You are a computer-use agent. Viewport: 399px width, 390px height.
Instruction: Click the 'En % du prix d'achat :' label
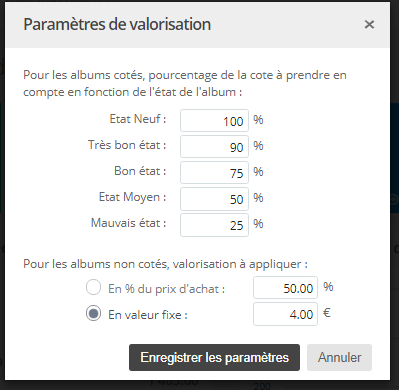point(167,289)
